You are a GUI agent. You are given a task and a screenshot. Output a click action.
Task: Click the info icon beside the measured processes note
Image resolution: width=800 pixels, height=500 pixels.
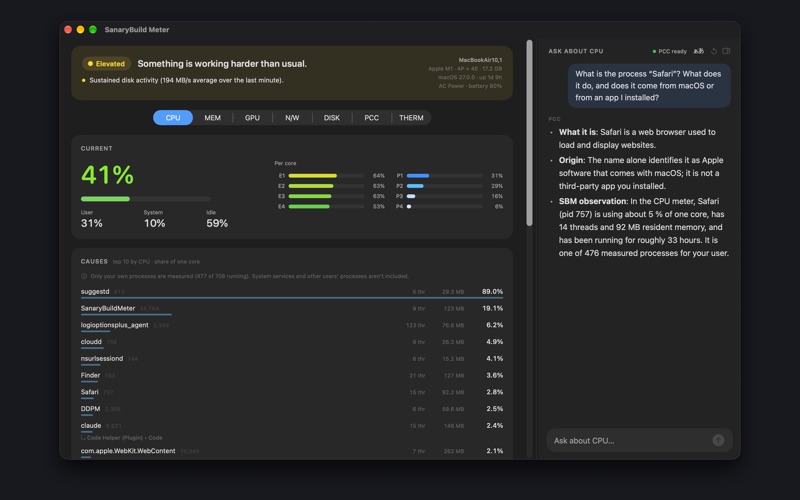(x=84, y=276)
